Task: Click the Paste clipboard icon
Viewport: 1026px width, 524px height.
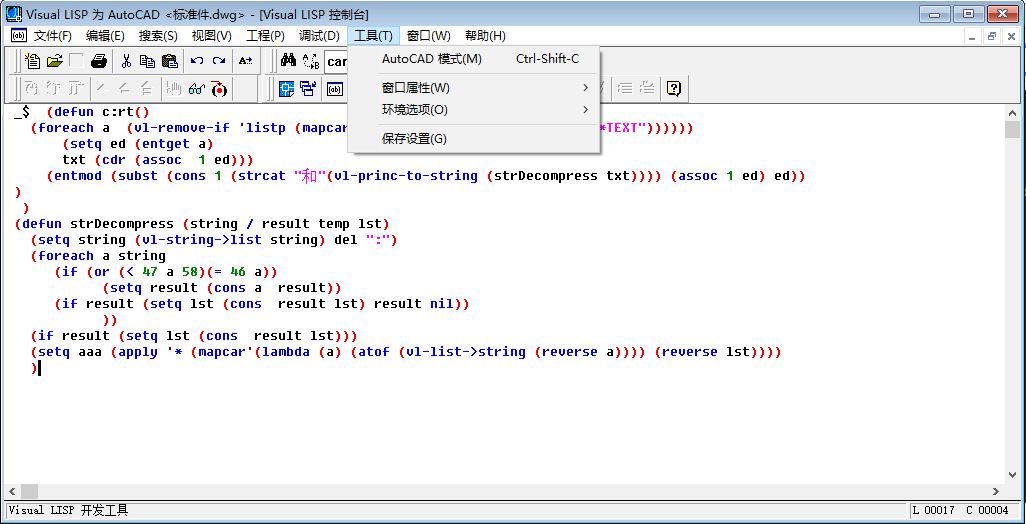Action: [x=170, y=61]
